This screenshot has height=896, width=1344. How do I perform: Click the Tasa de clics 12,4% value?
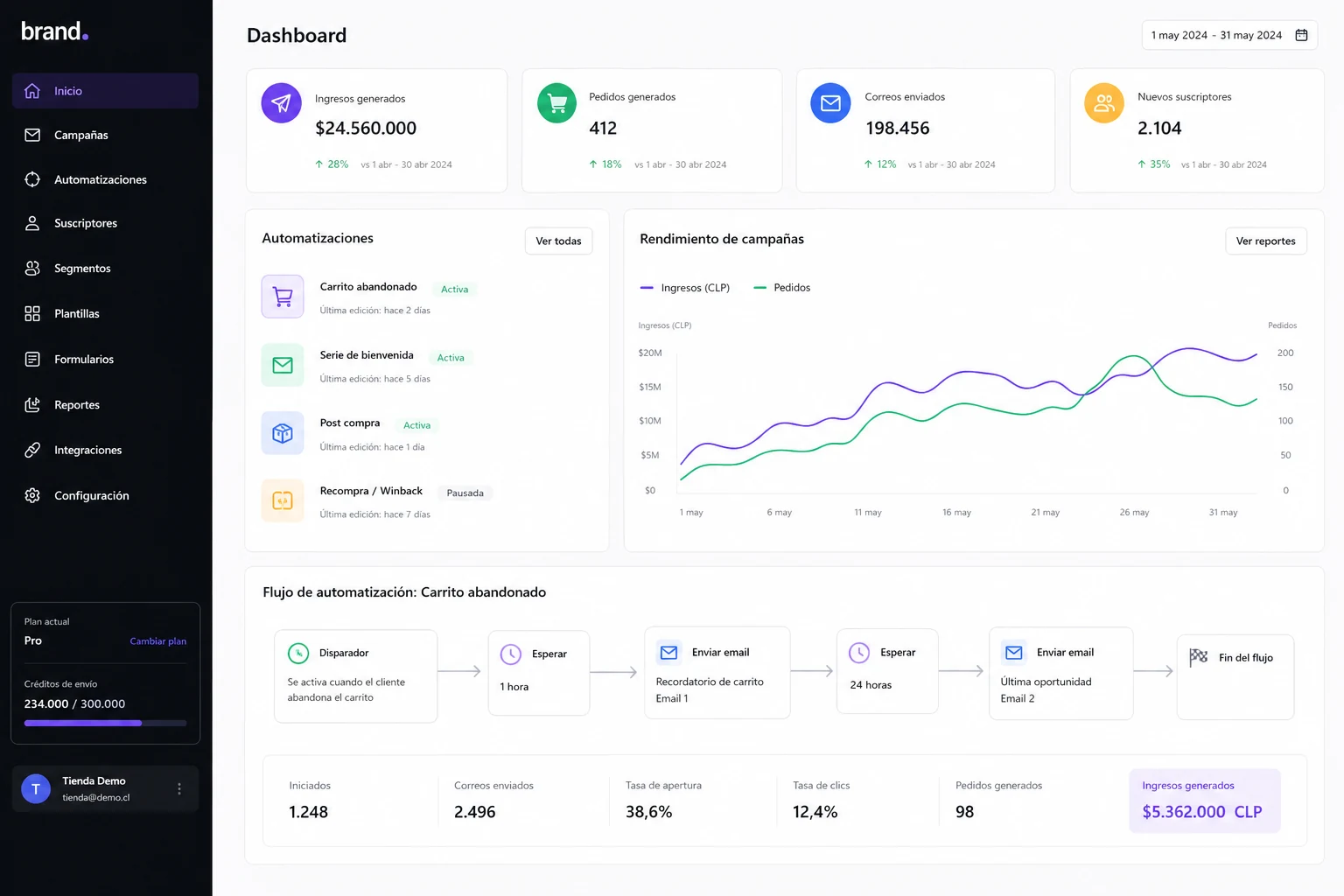[815, 812]
